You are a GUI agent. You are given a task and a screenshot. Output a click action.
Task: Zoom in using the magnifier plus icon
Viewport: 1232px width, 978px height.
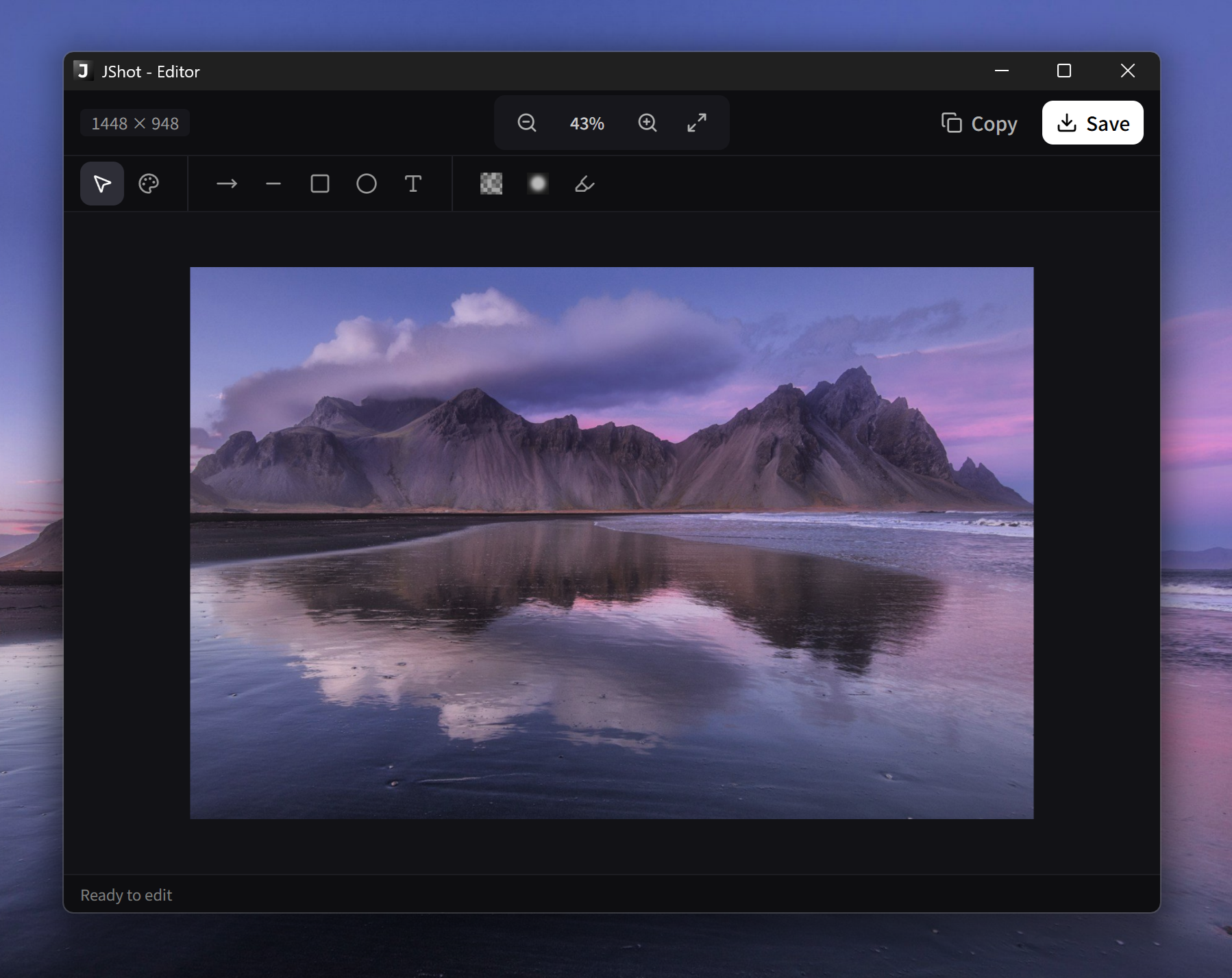(x=648, y=123)
